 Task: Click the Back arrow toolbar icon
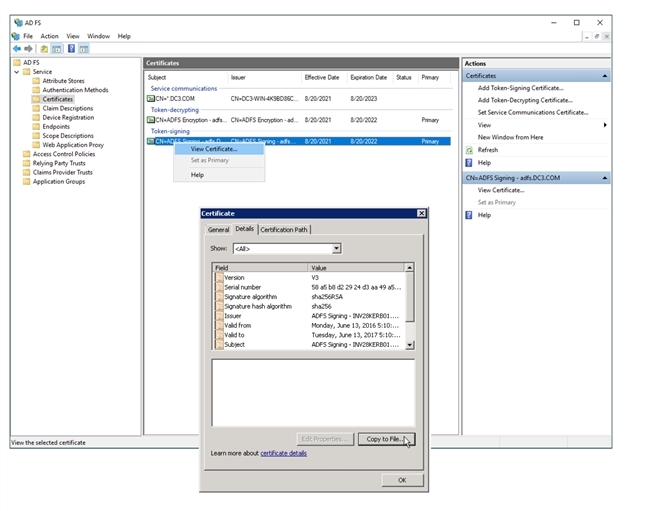point(17,48)
